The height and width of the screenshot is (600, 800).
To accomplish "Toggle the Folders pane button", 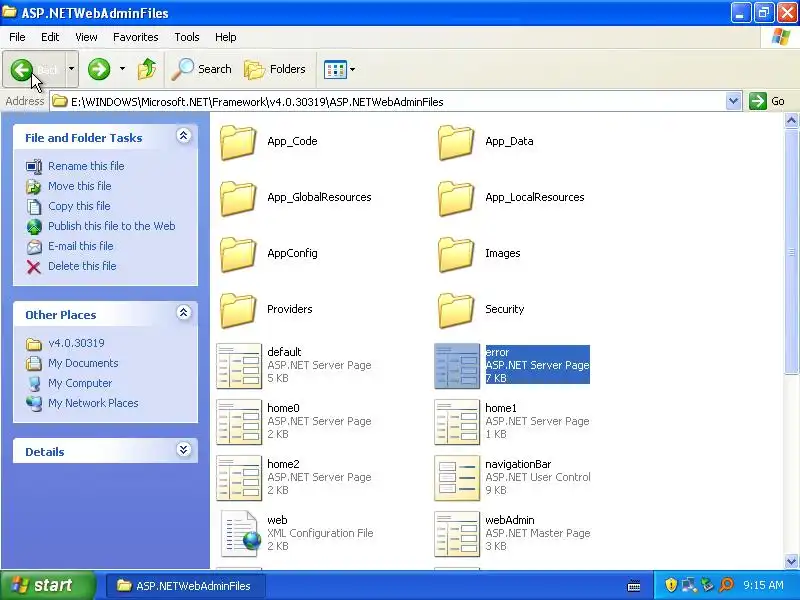I will coord(275,69).
